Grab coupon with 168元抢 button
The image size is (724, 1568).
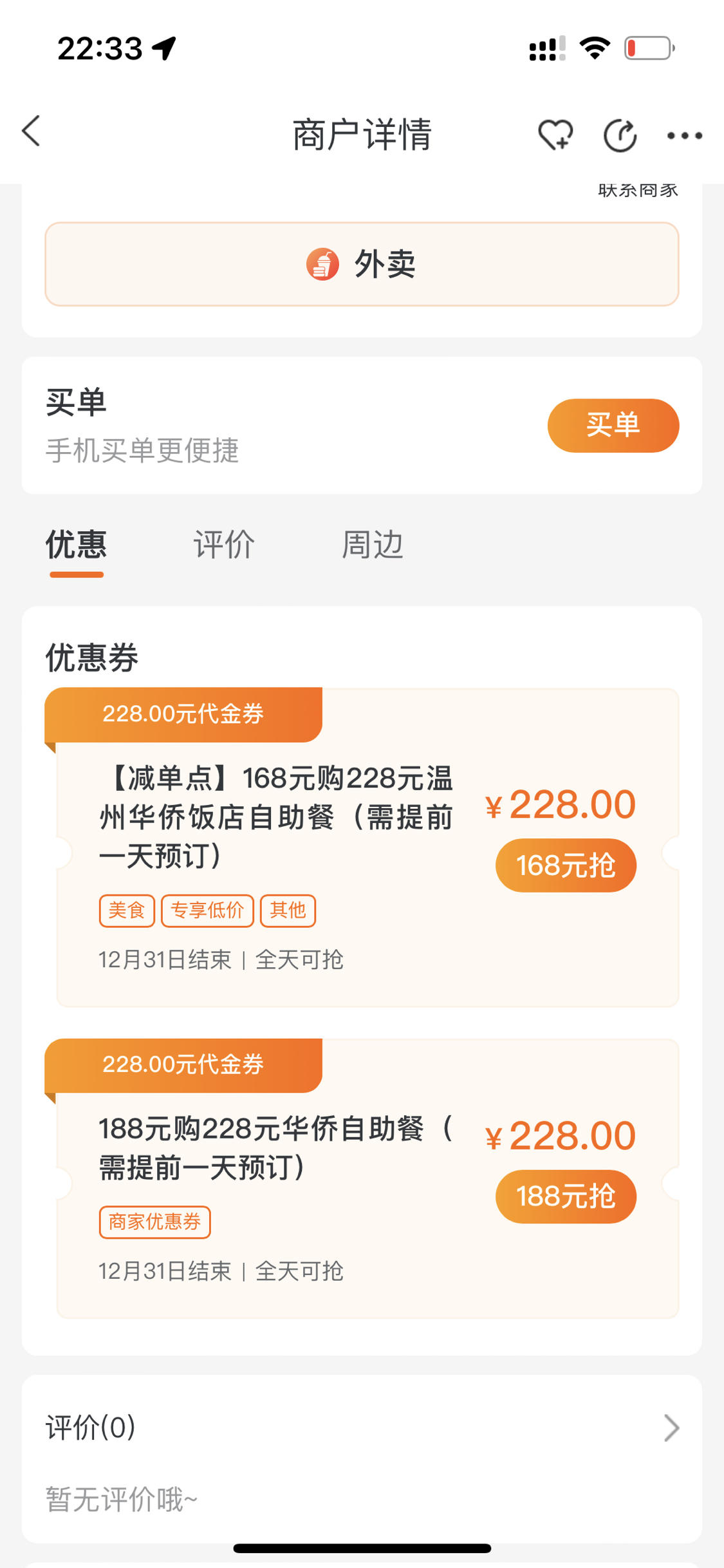click(566, 865)
